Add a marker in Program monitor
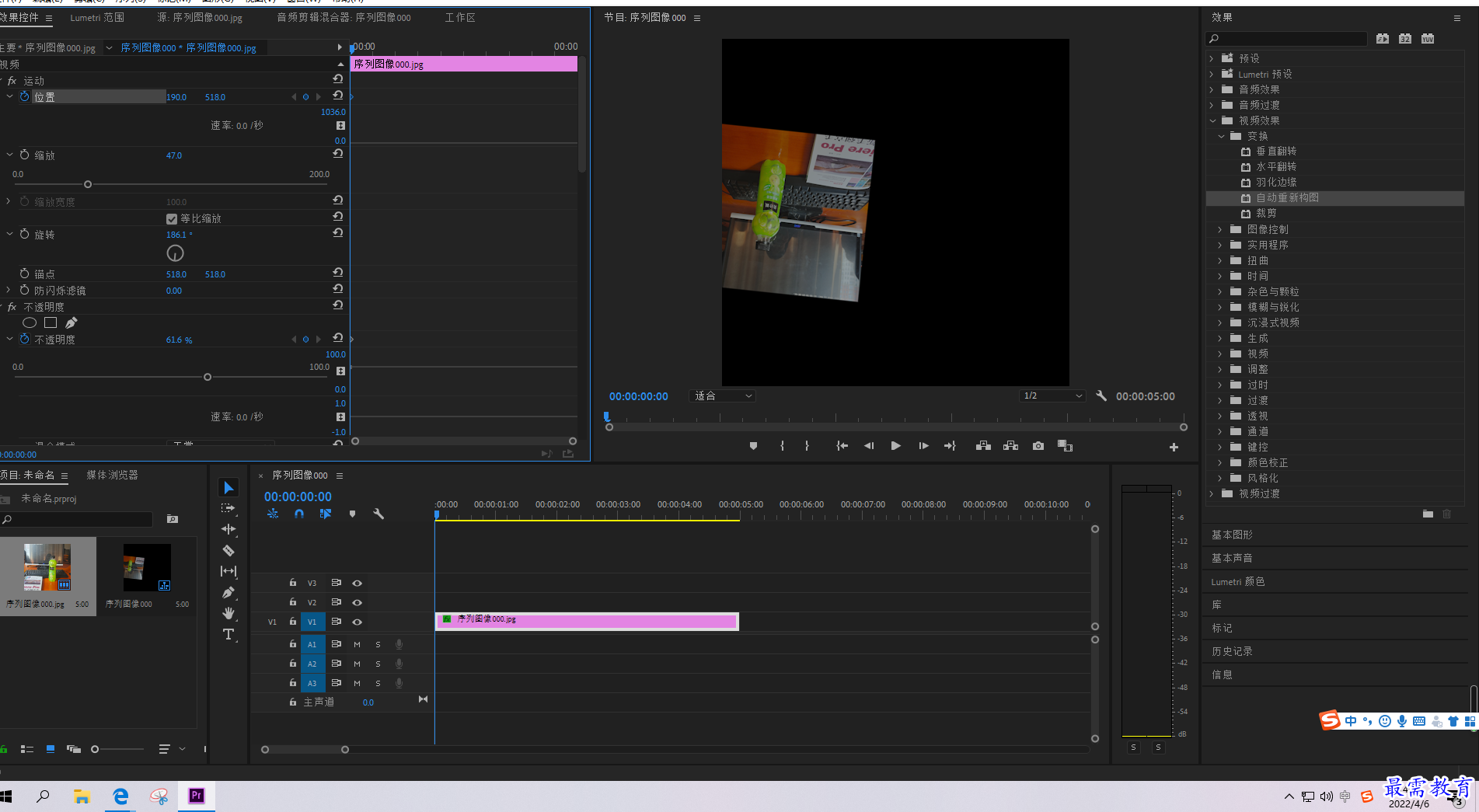Screen dimensions: 1479x812 [753, 446]
